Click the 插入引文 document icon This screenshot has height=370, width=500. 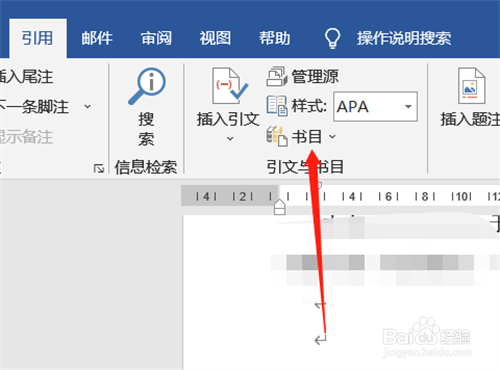tap(230, 86)
